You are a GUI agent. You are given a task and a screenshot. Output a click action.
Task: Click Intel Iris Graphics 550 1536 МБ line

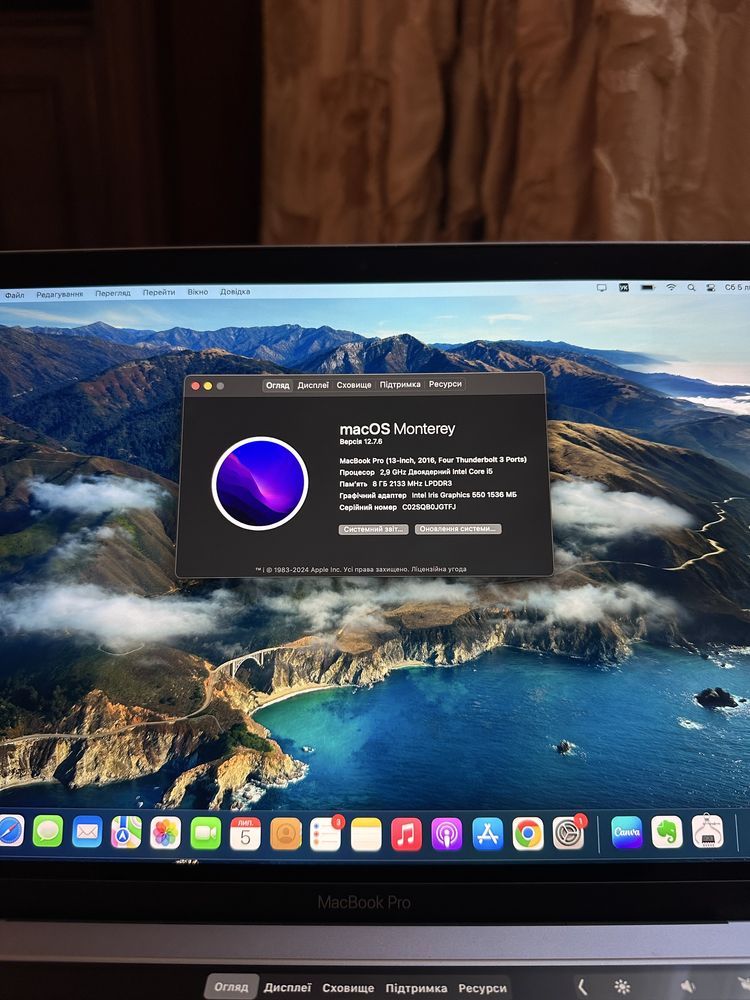428,495
